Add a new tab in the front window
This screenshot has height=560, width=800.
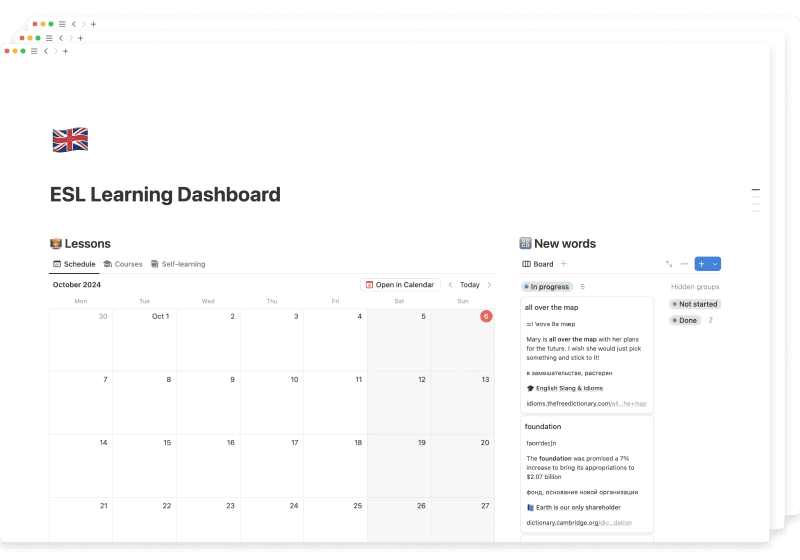tap(65, 51)
